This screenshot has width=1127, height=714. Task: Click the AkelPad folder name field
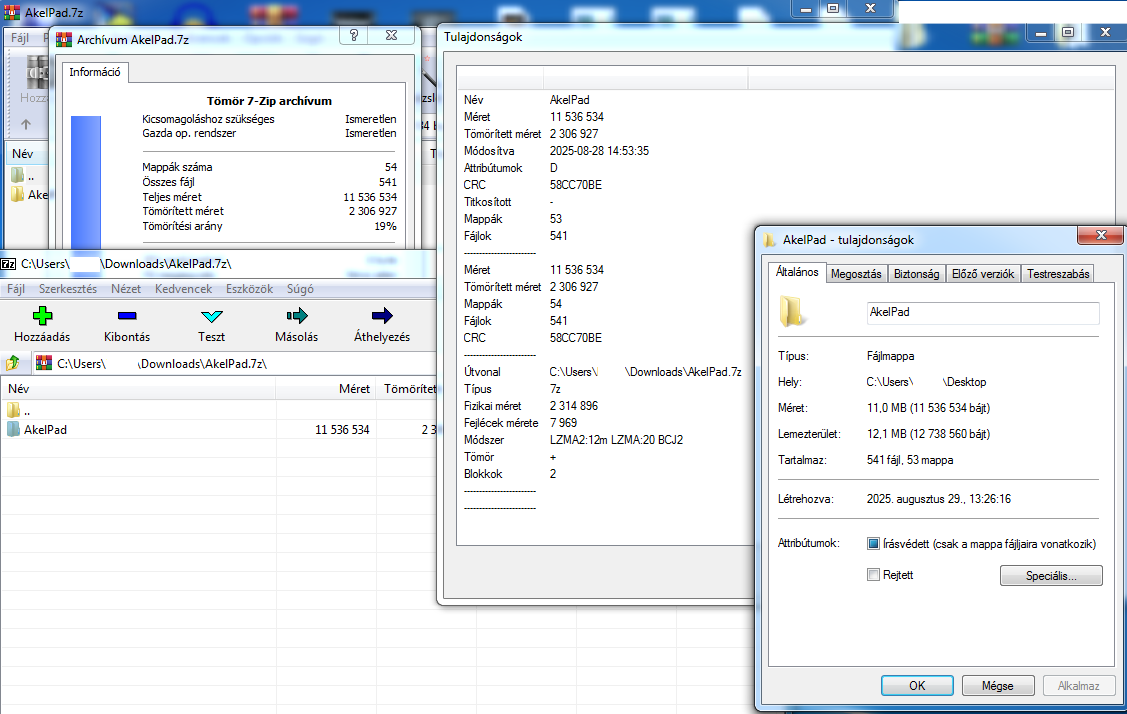[983, 313]
